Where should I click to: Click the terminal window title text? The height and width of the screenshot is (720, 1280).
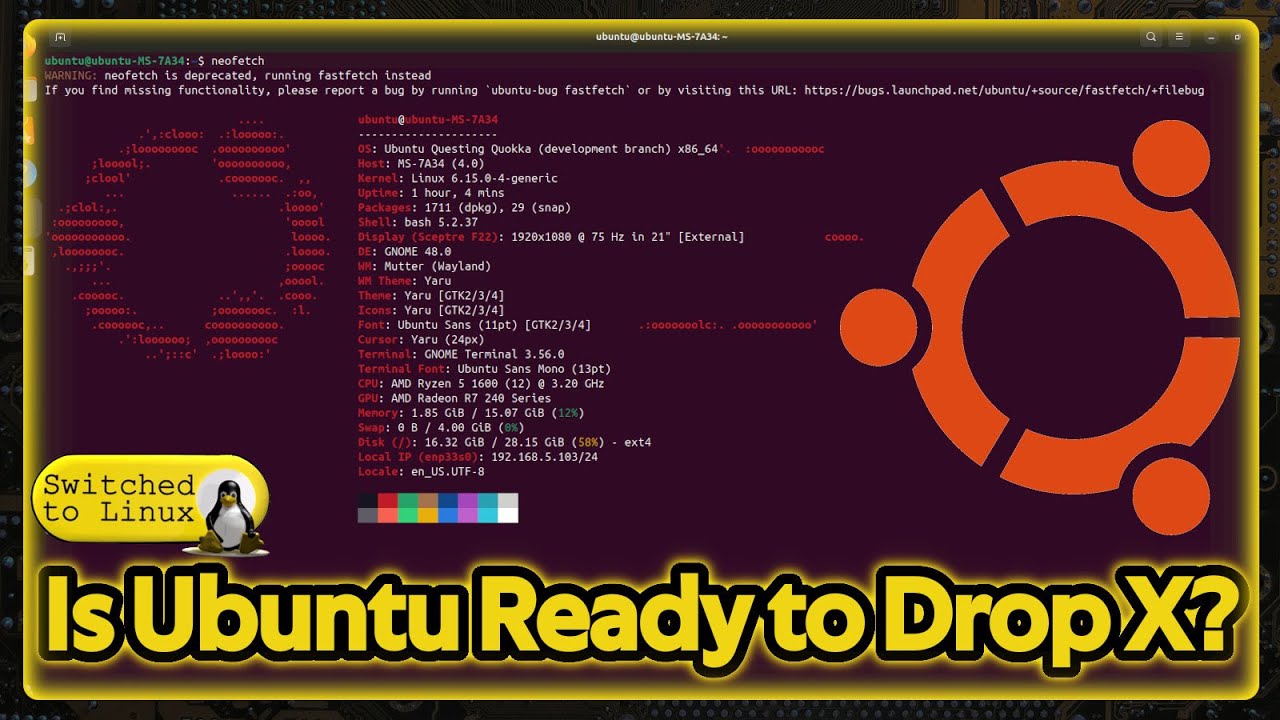pyautogui.click(x=661, y=37)
